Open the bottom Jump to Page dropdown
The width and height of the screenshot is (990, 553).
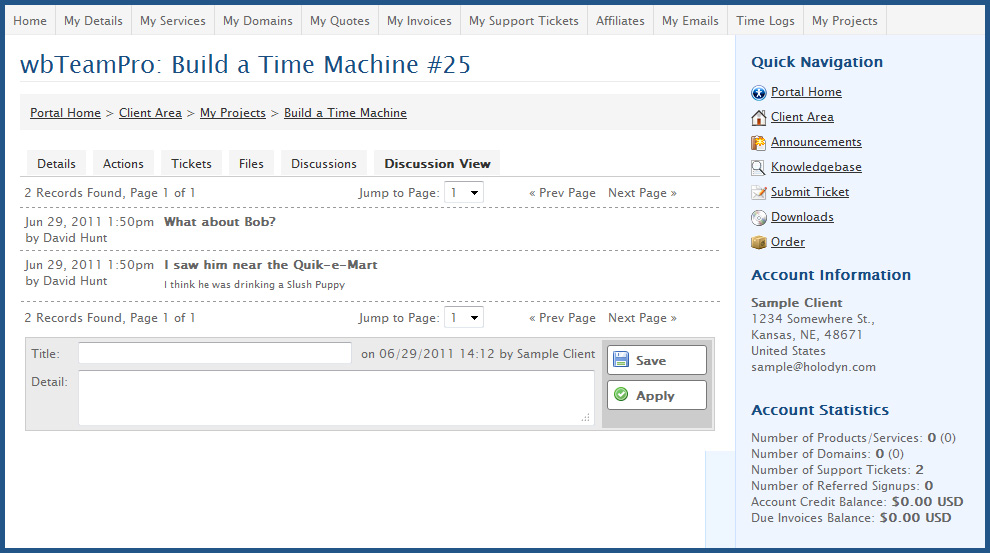click(464, 318)
